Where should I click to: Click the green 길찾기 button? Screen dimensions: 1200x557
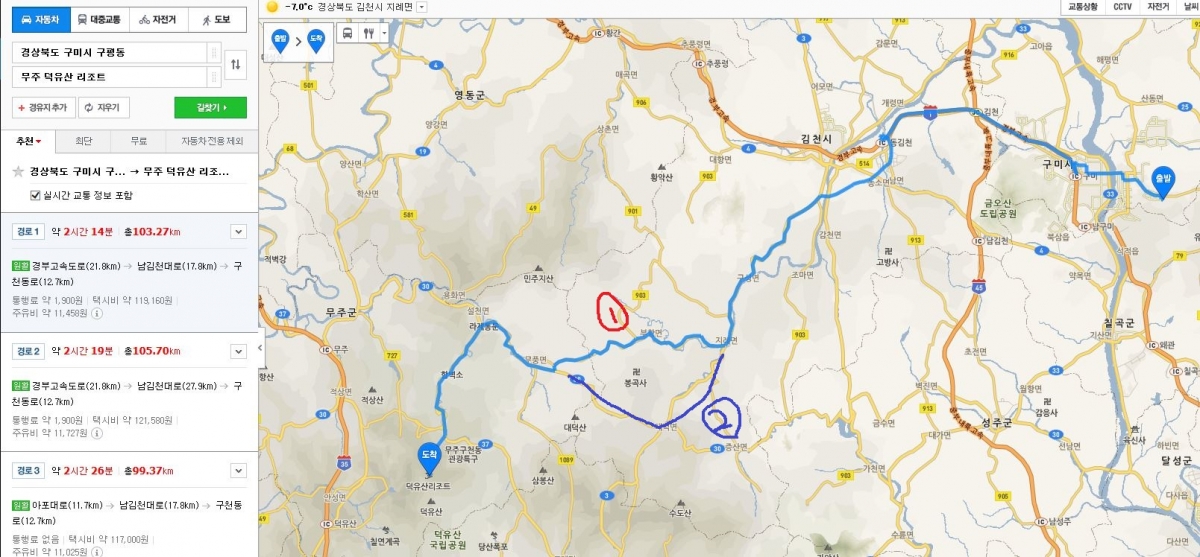coord(210,107)
